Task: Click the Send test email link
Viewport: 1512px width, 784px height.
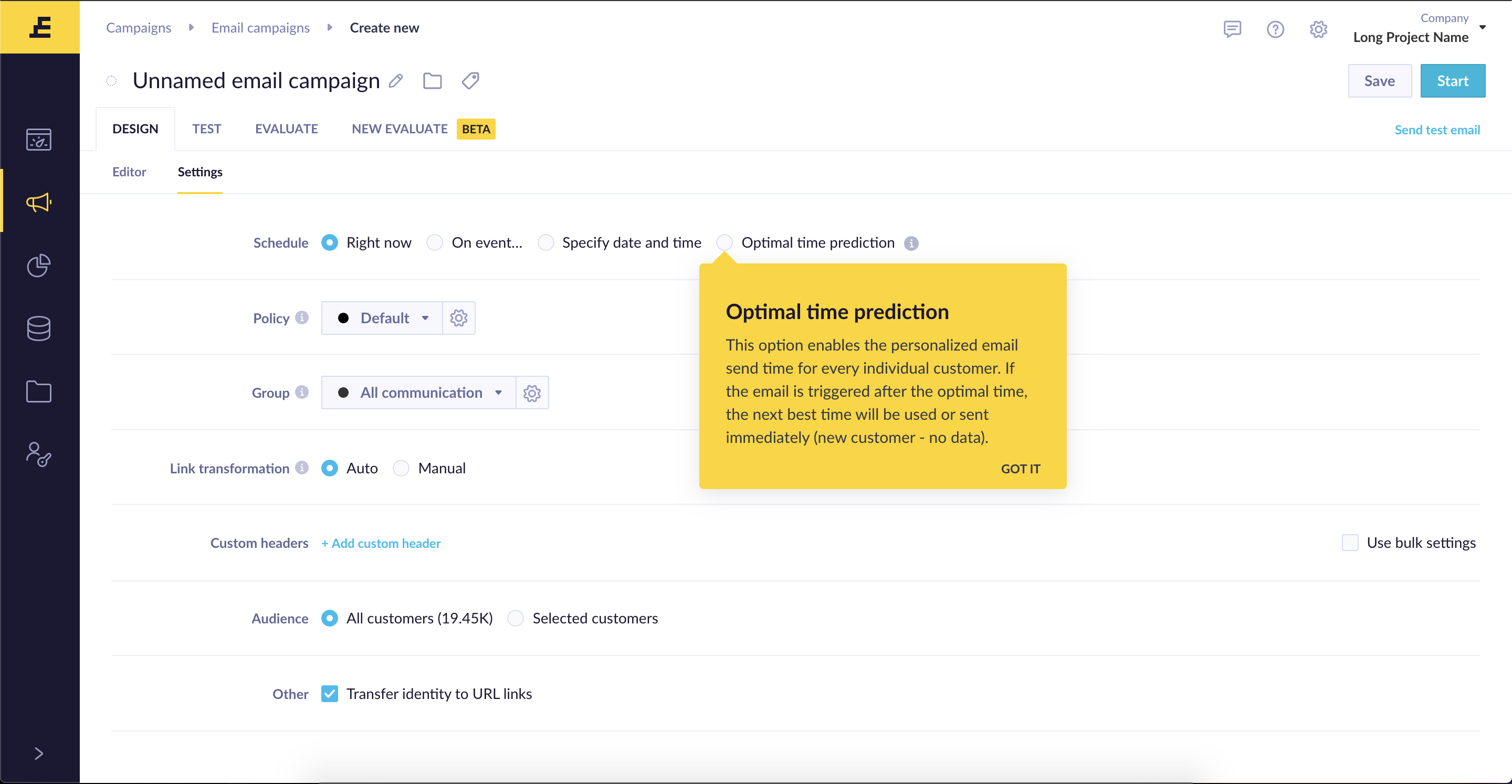Action: pos(1437,128)
